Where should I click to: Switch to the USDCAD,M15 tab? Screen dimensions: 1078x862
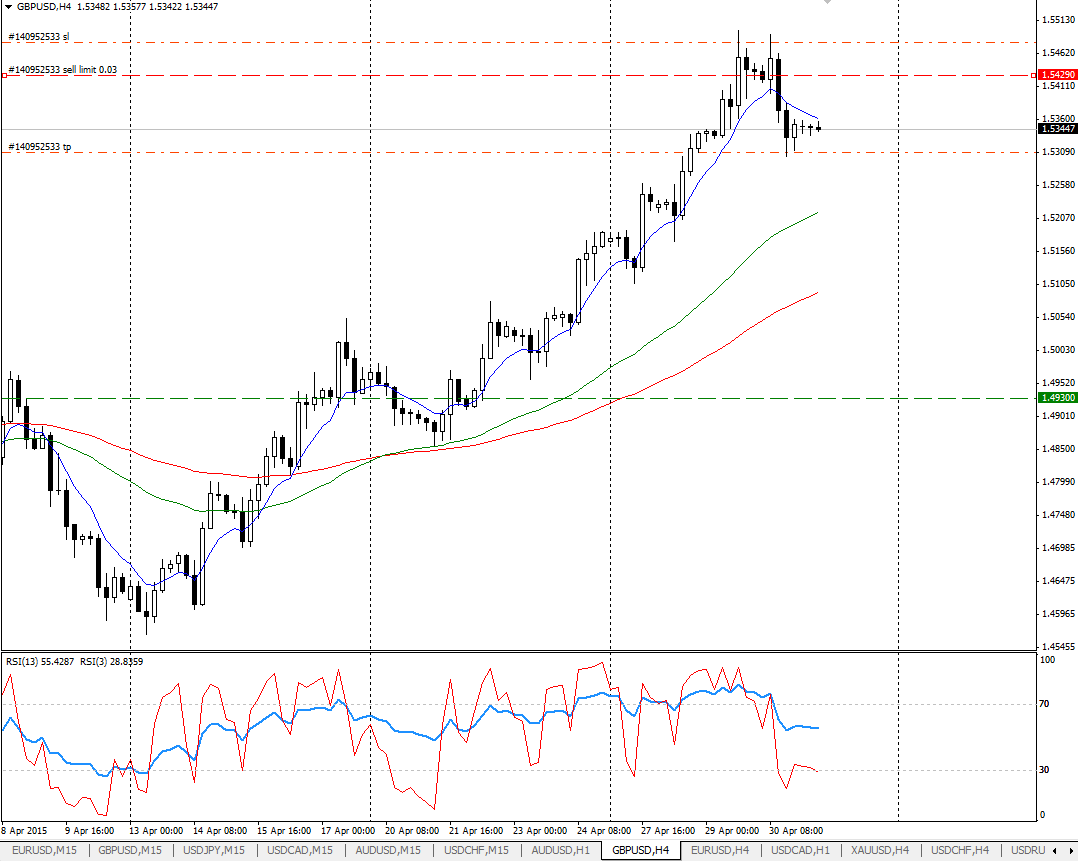pos(300,850)
